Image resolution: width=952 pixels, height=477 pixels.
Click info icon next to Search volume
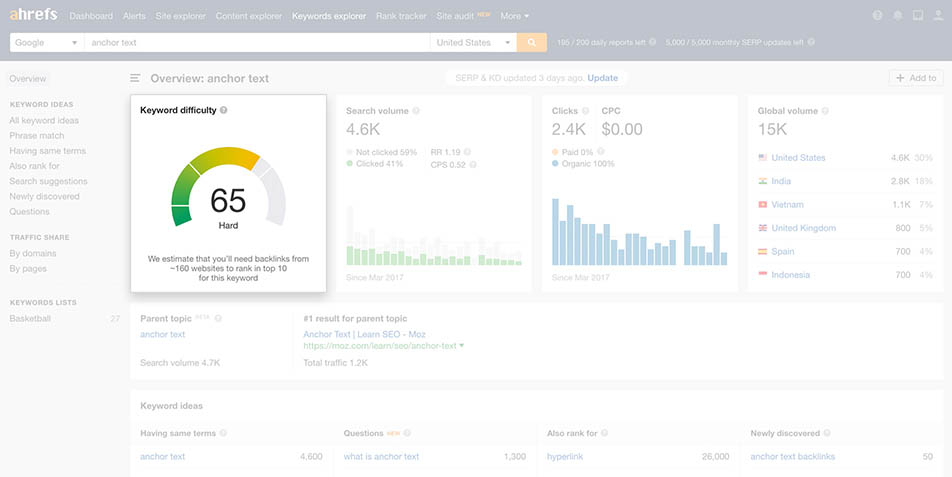pos(416,111)
